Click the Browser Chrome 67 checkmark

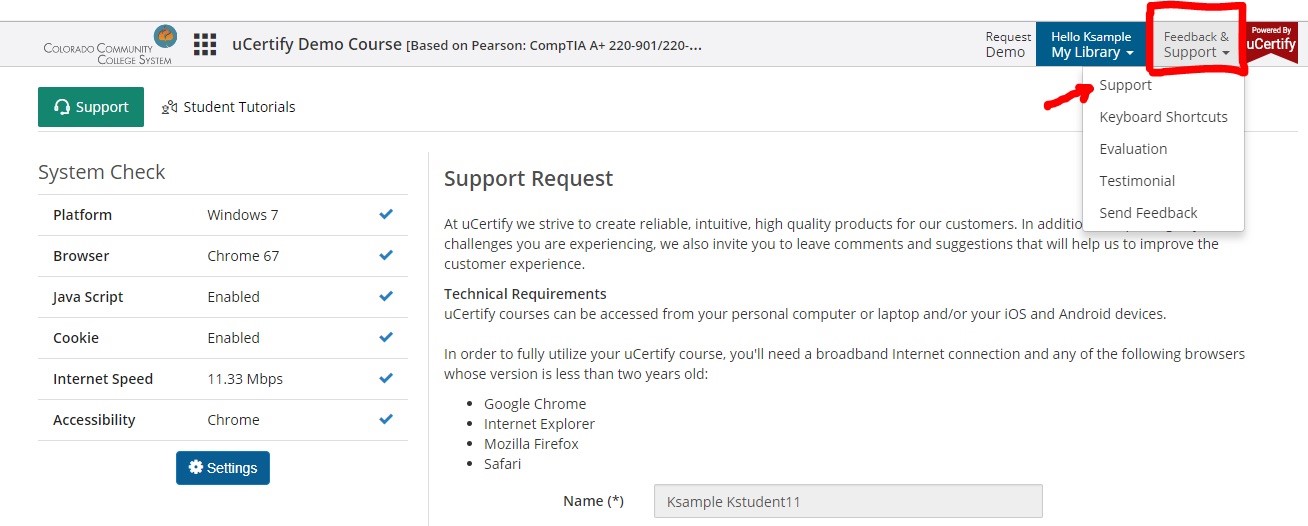pos(386,255)
